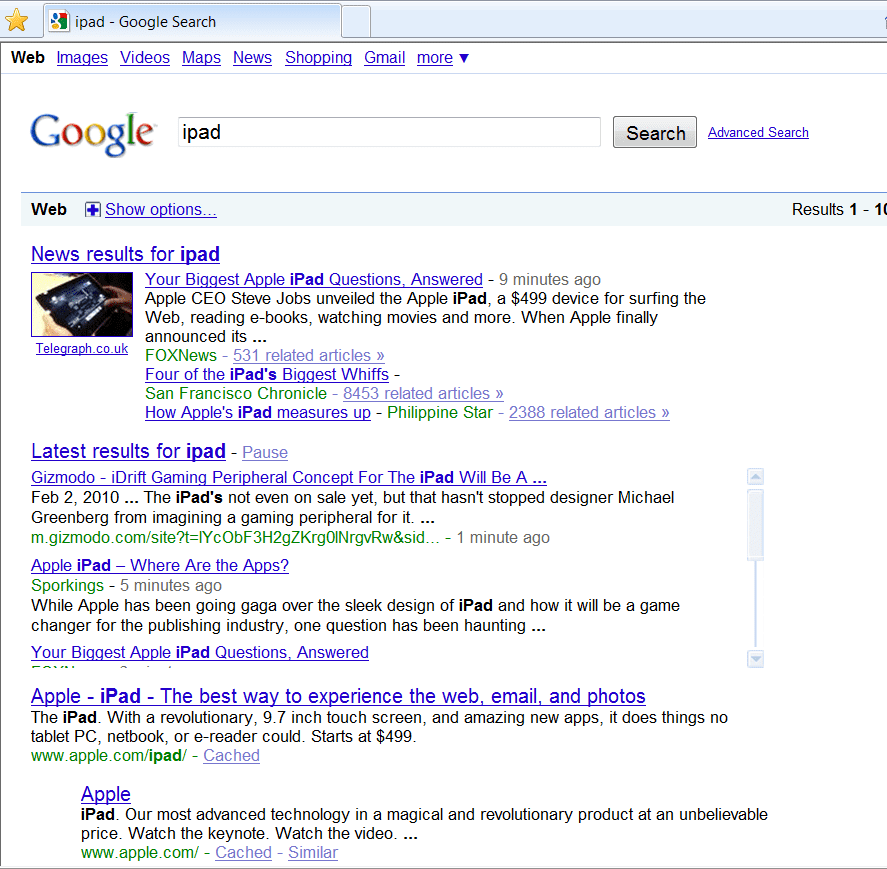Open Cached copy of www.apple.com/ipad/
The width and height of the screenshot is (887, 869).
231,756
